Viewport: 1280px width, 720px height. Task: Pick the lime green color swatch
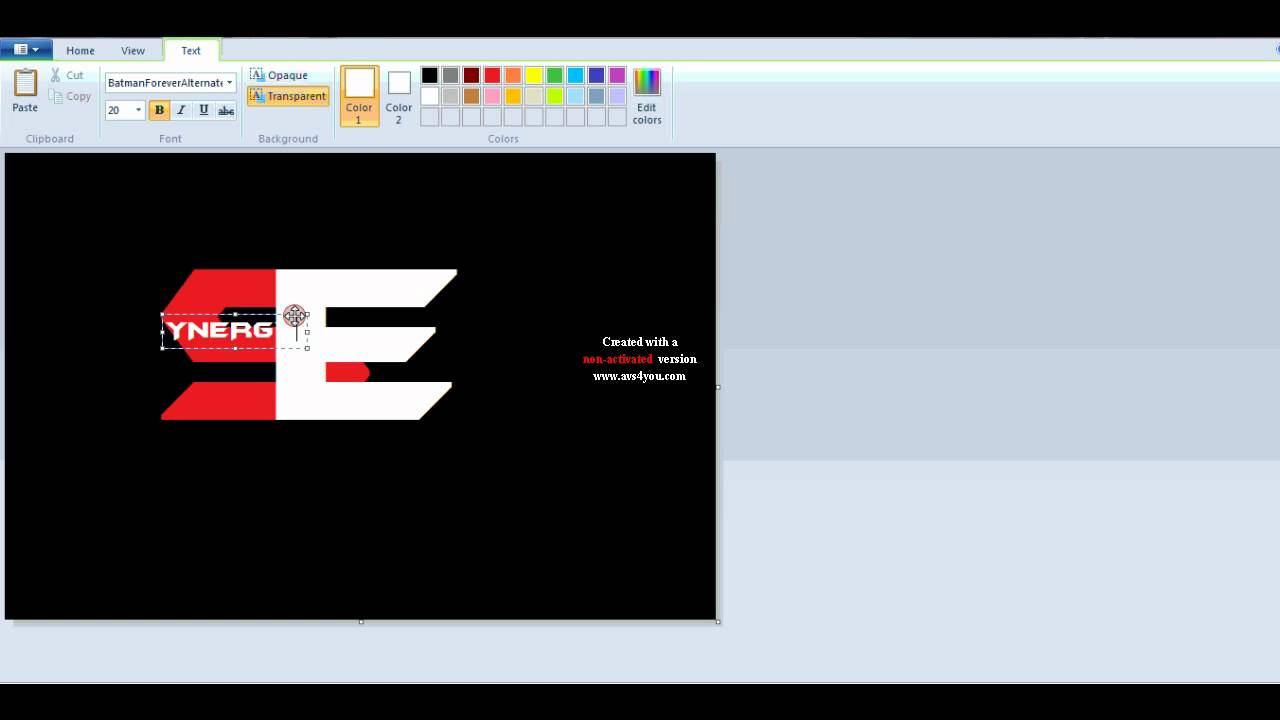(x=555, y=96)
